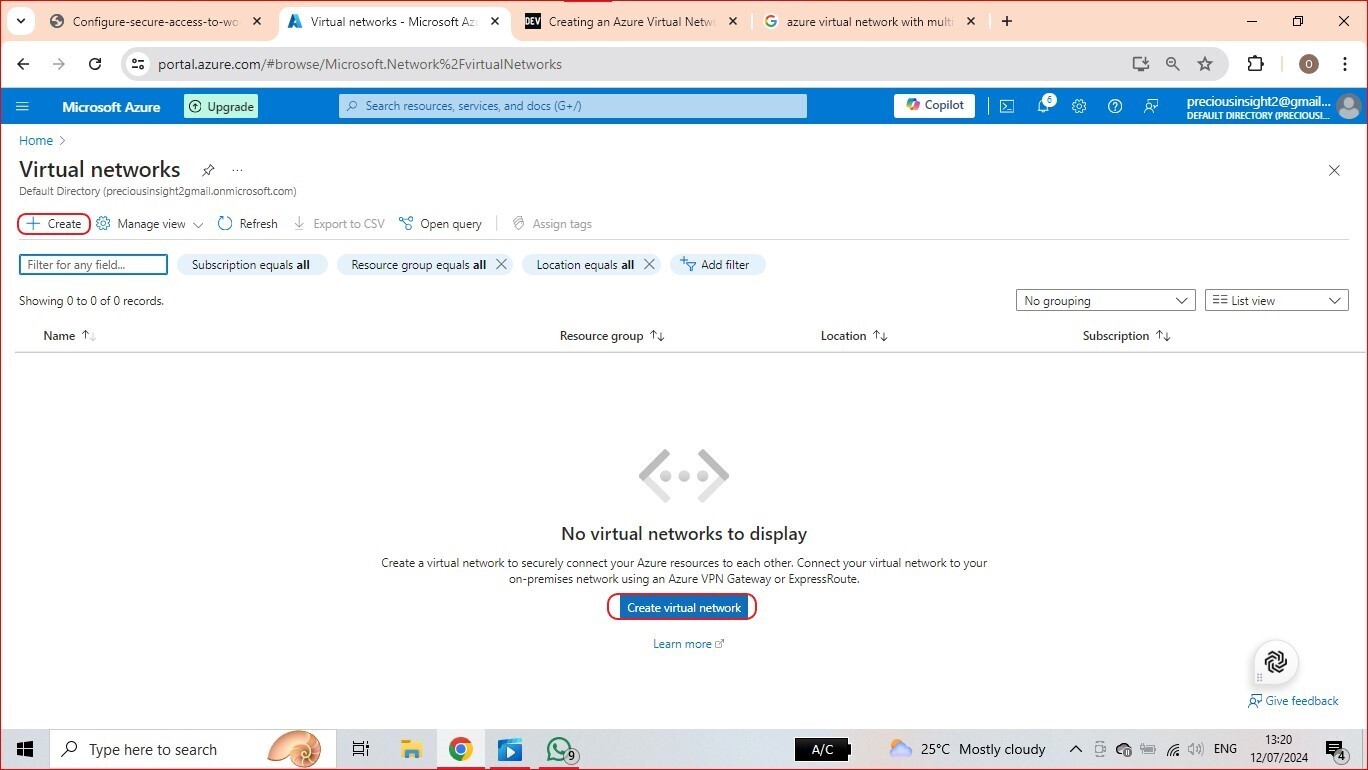Open the Azure Help question mark icon
Screen dimensions: 1368x770
pyautogui.click(x=1115, y=107)
